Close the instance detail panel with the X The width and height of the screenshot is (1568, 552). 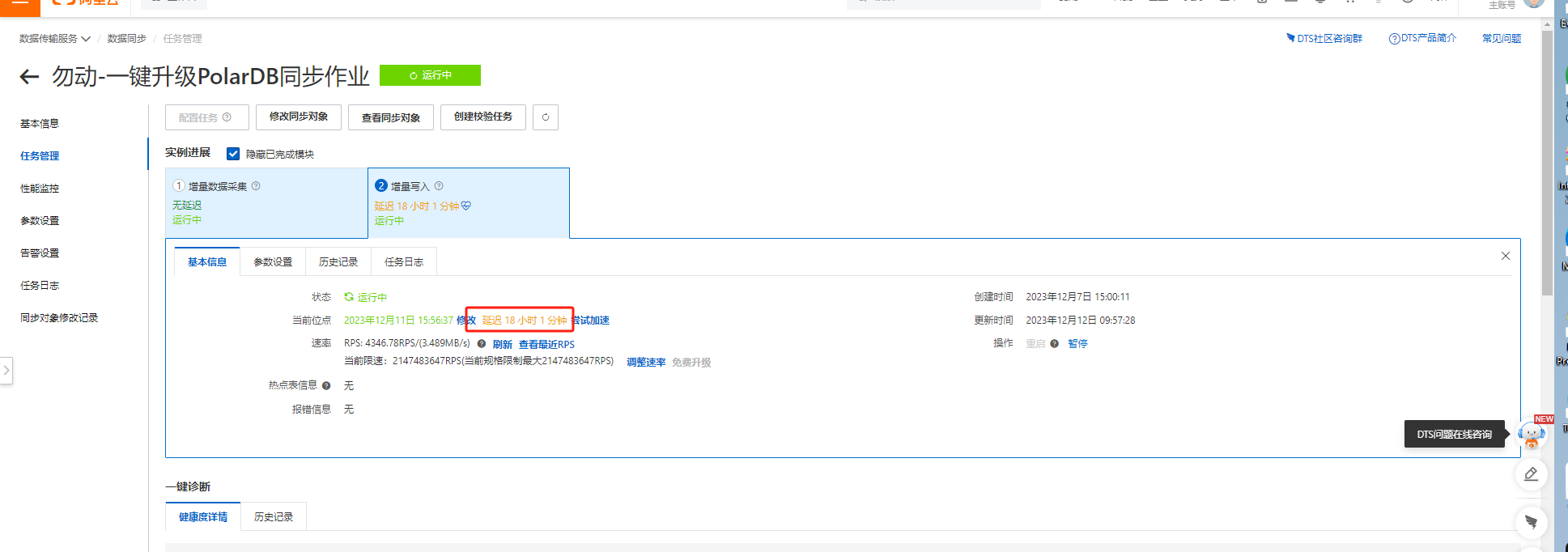1506,256
